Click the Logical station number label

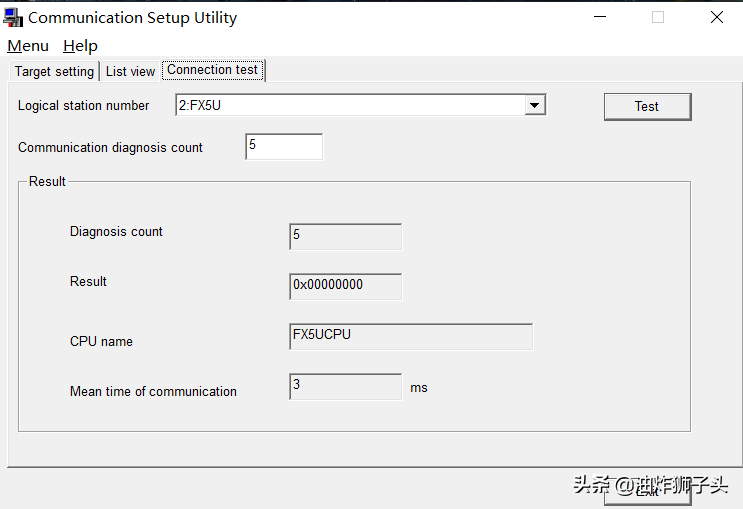point(84,106)
